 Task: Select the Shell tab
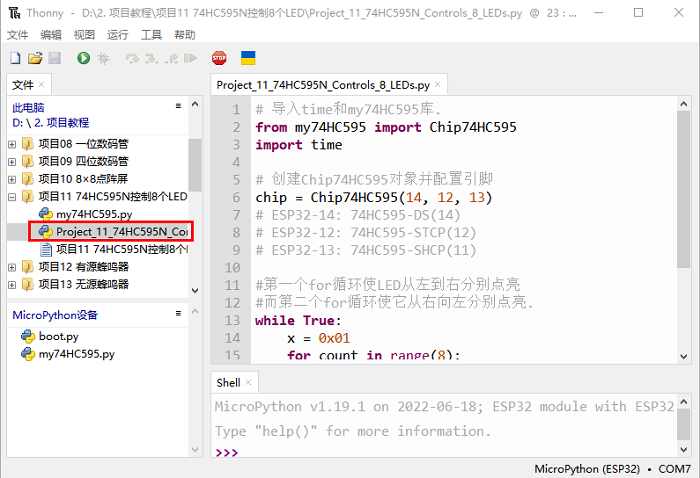click(229, 382)
